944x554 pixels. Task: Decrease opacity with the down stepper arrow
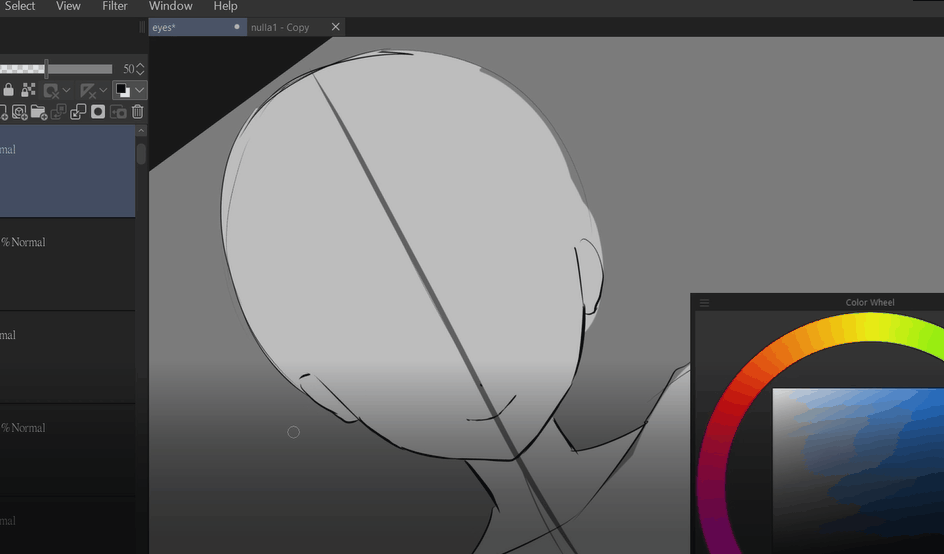[140, 73]
